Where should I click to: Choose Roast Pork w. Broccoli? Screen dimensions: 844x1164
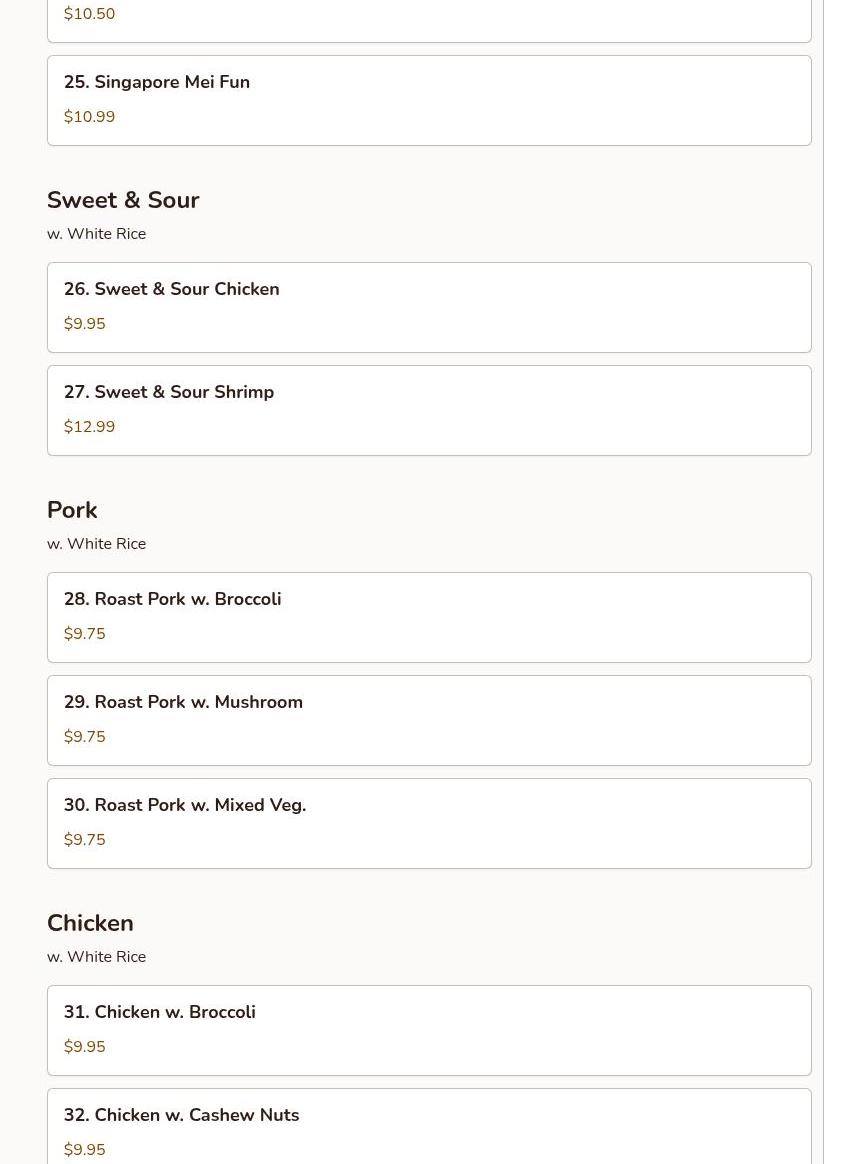[172, 599]
